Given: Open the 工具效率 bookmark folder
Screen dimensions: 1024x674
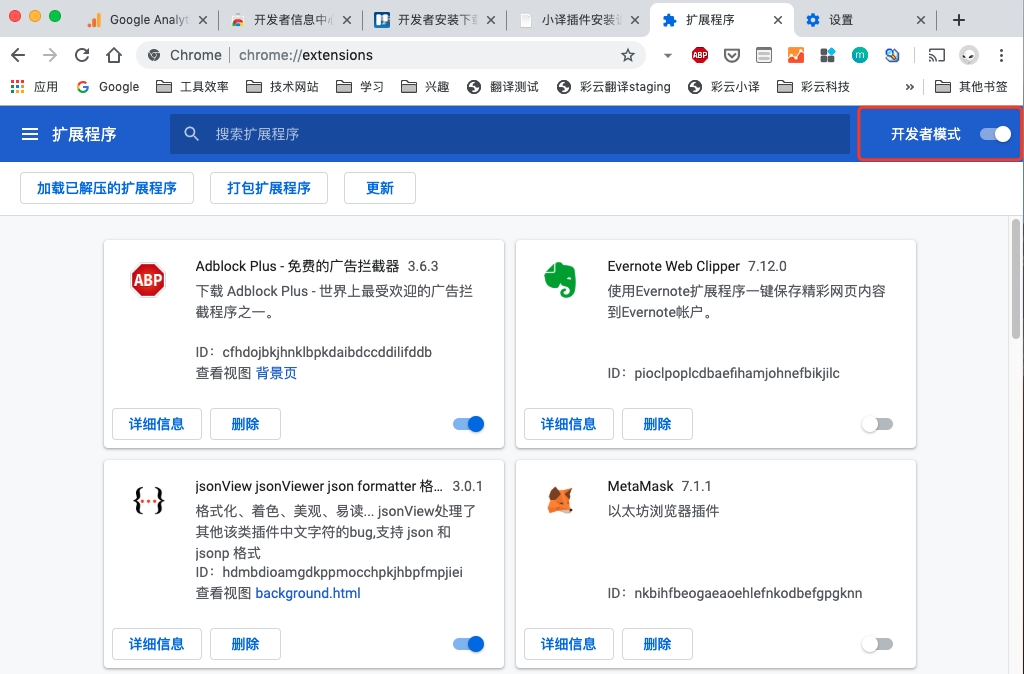Looking at the screenshot, I should point(193,87).
